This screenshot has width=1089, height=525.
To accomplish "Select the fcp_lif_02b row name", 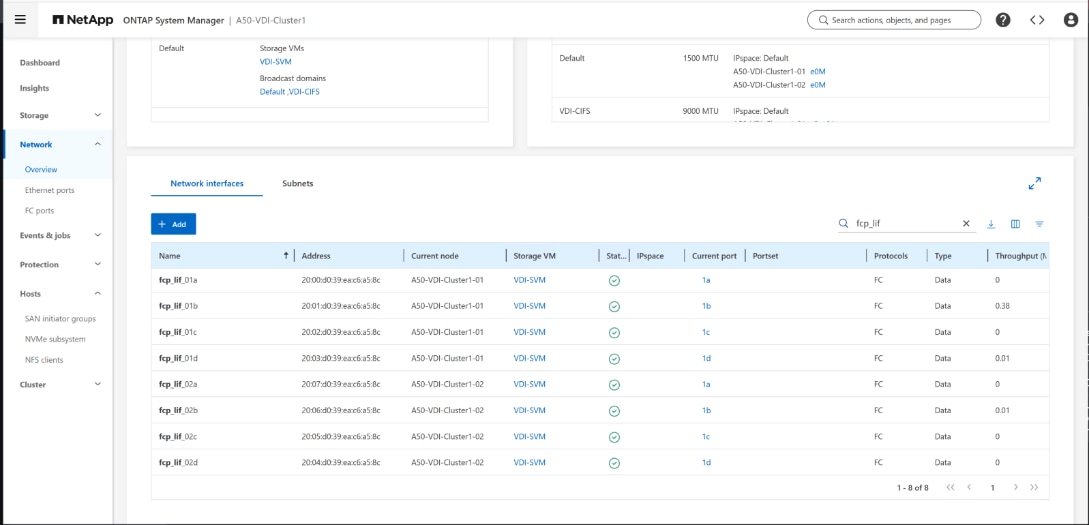I will (178, 410).
